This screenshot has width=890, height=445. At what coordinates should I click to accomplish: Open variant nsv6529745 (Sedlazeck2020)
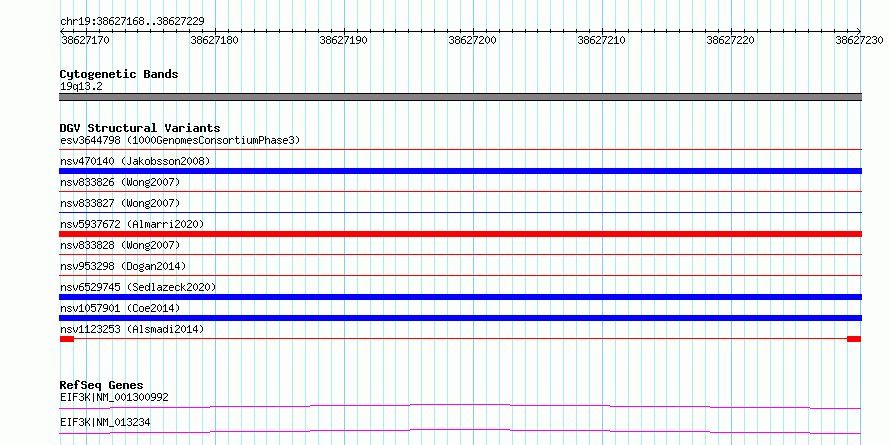point(138,287)
